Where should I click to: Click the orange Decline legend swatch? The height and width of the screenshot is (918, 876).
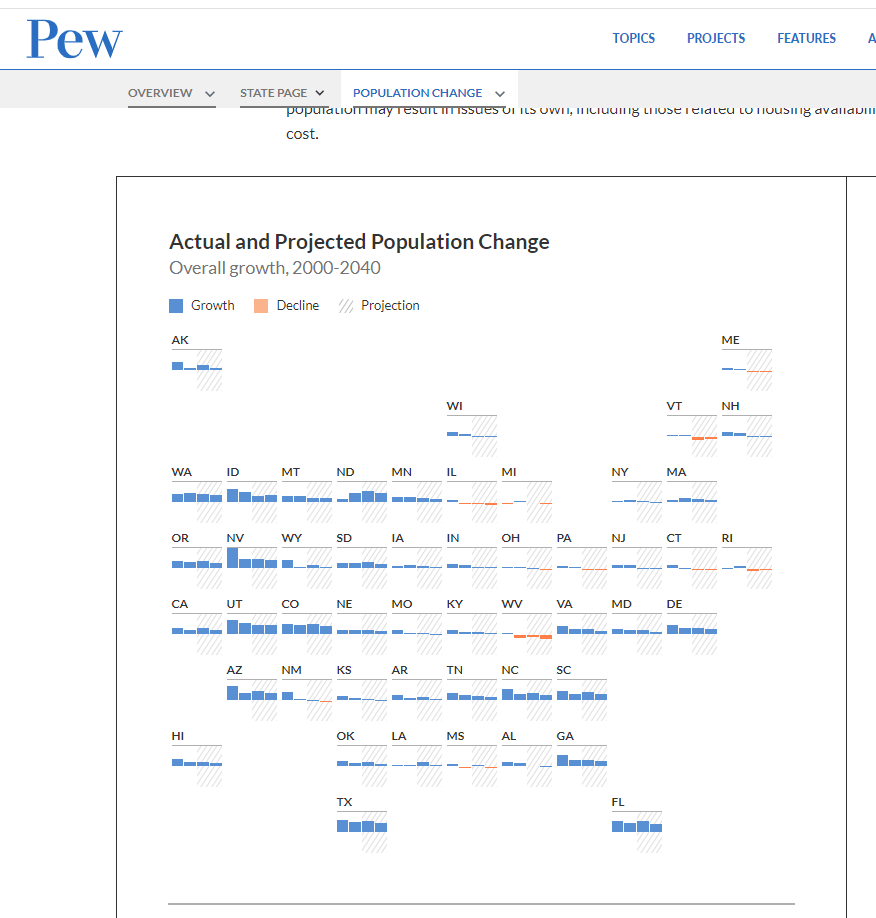261,306
